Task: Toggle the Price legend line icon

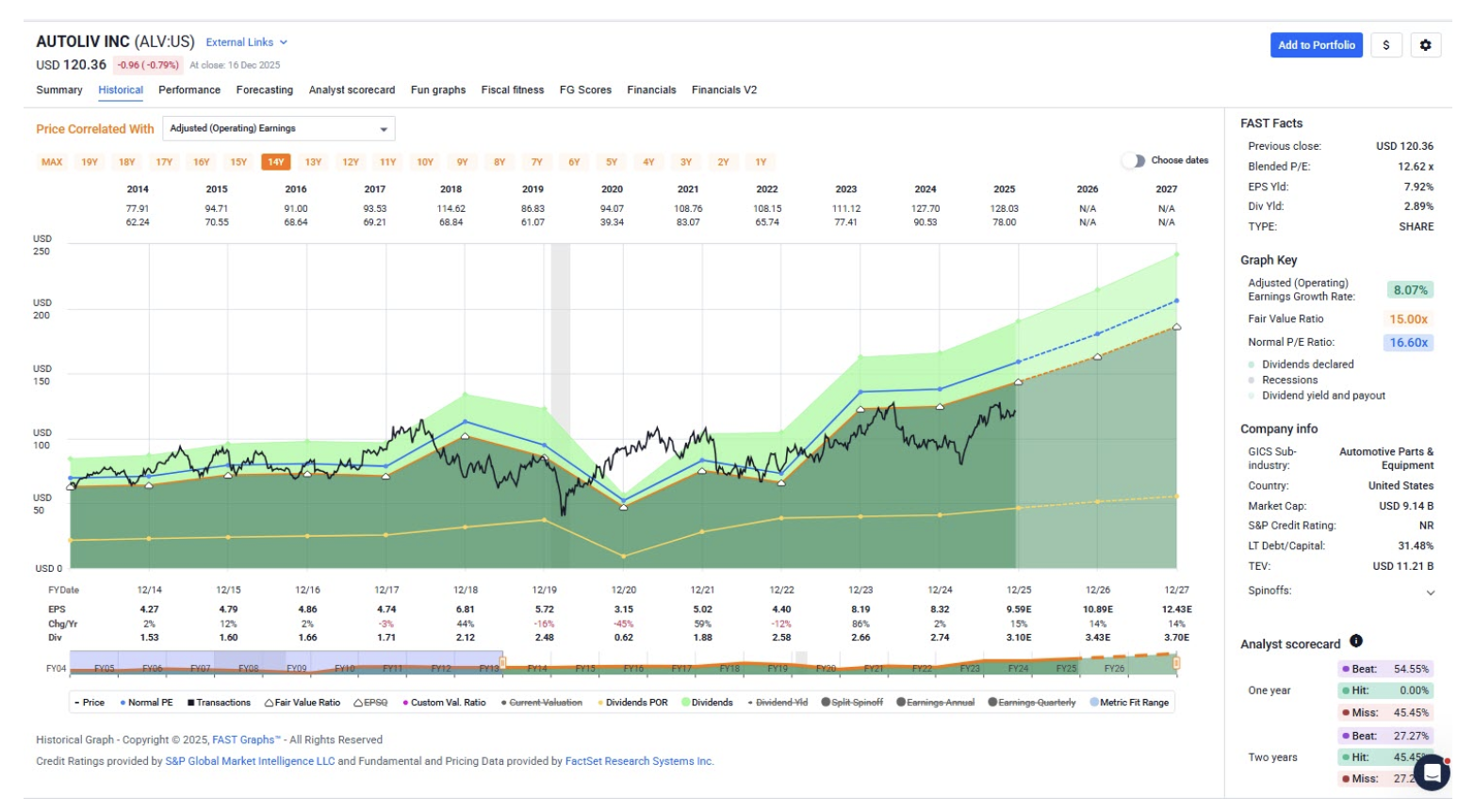Action: [77, 703]
